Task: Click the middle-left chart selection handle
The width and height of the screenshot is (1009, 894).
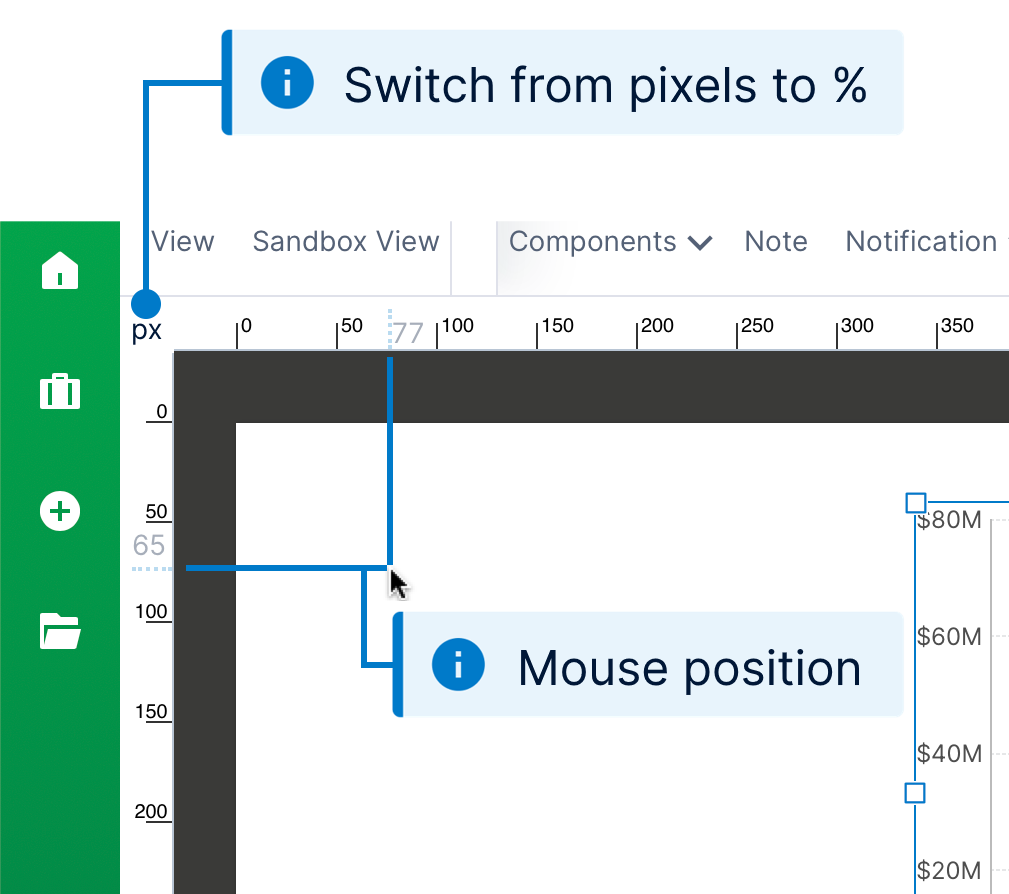Action: 915,793
